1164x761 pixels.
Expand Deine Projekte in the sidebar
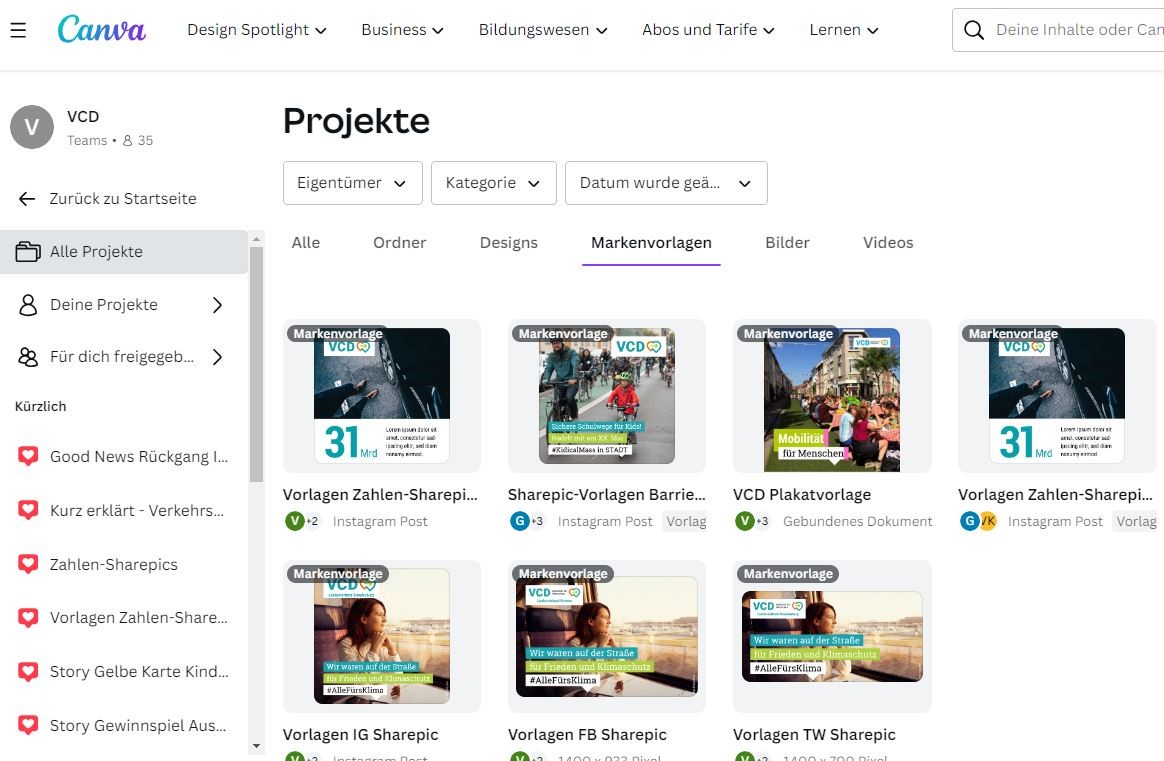[217, 305]
